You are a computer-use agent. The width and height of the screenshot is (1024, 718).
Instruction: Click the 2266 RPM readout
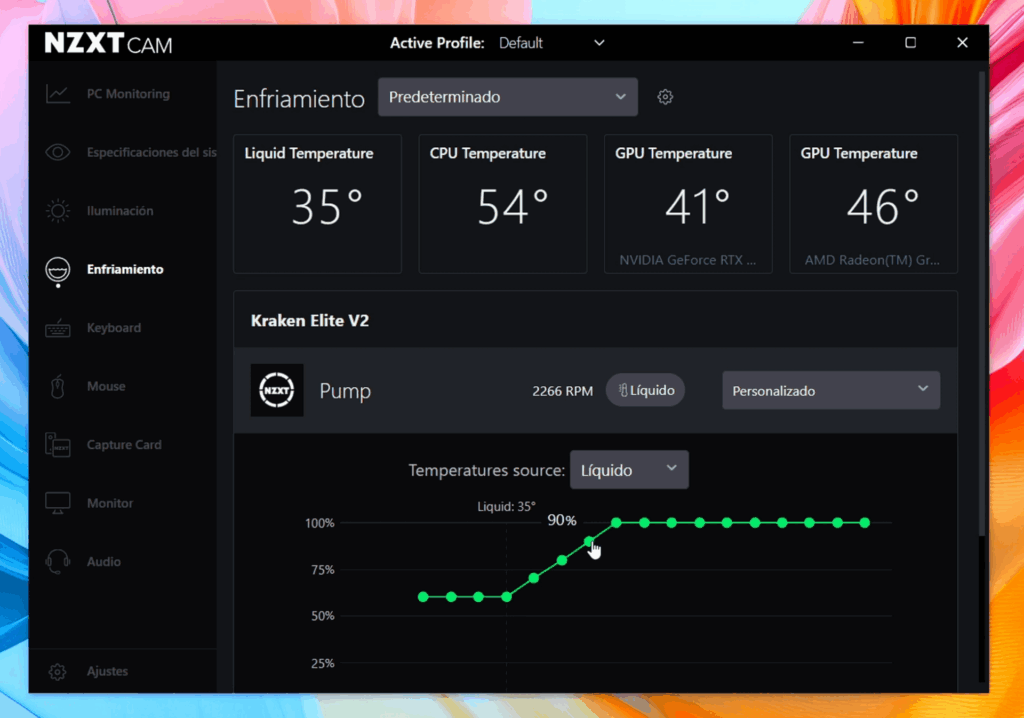click(562, 391)
